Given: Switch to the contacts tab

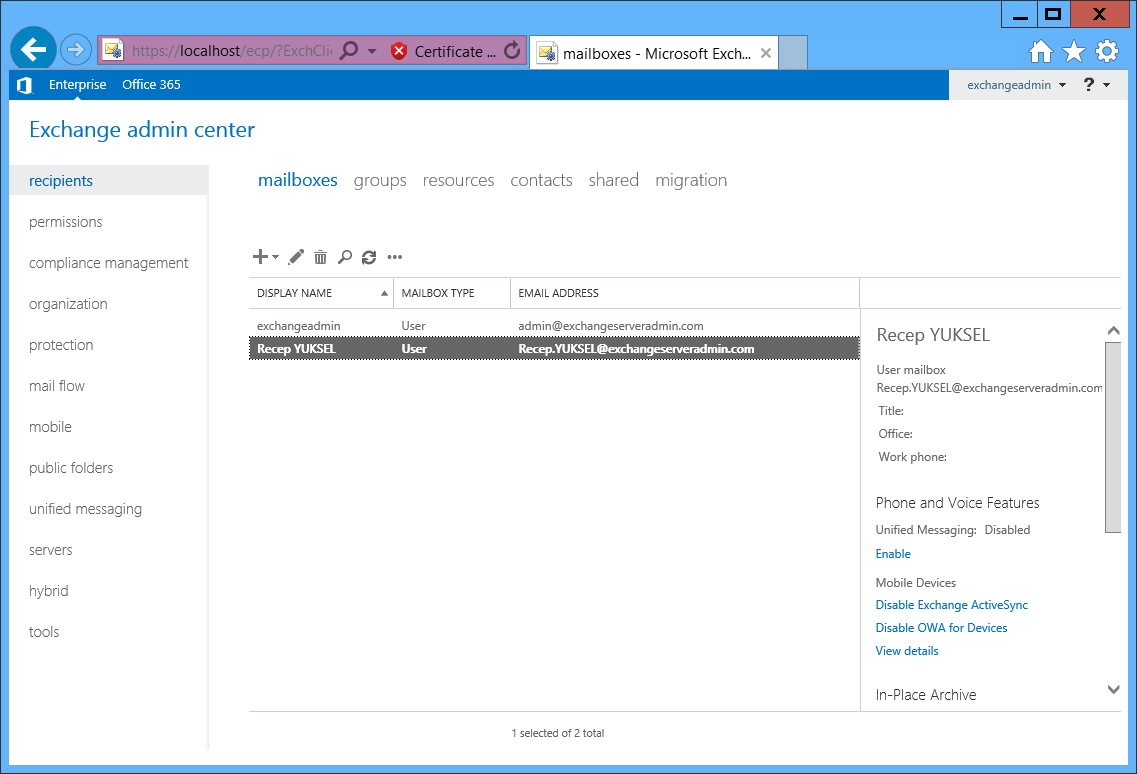Looking at the screenshot, I should (541, 180).
